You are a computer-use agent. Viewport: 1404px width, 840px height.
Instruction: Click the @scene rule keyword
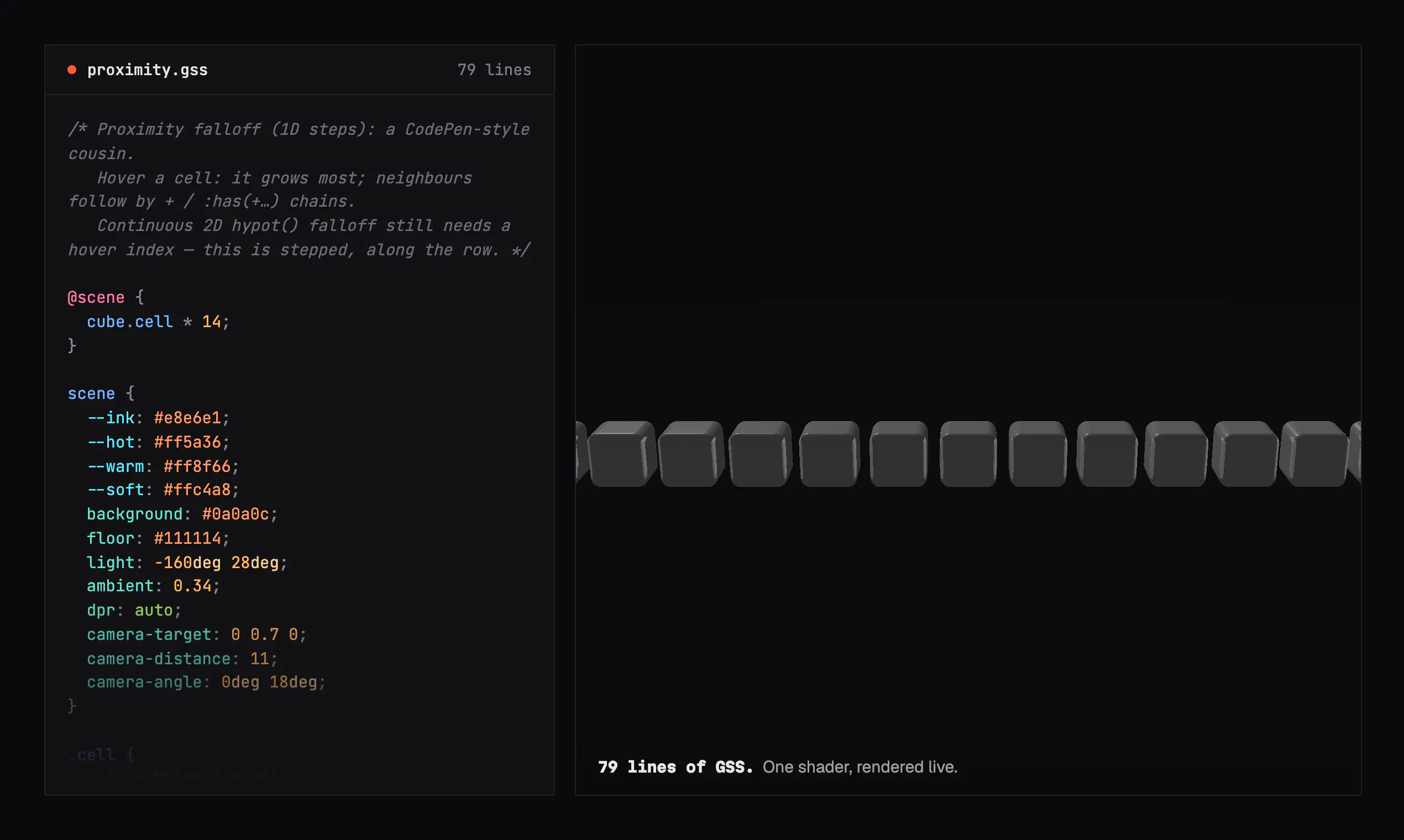[x=96, y=297]
